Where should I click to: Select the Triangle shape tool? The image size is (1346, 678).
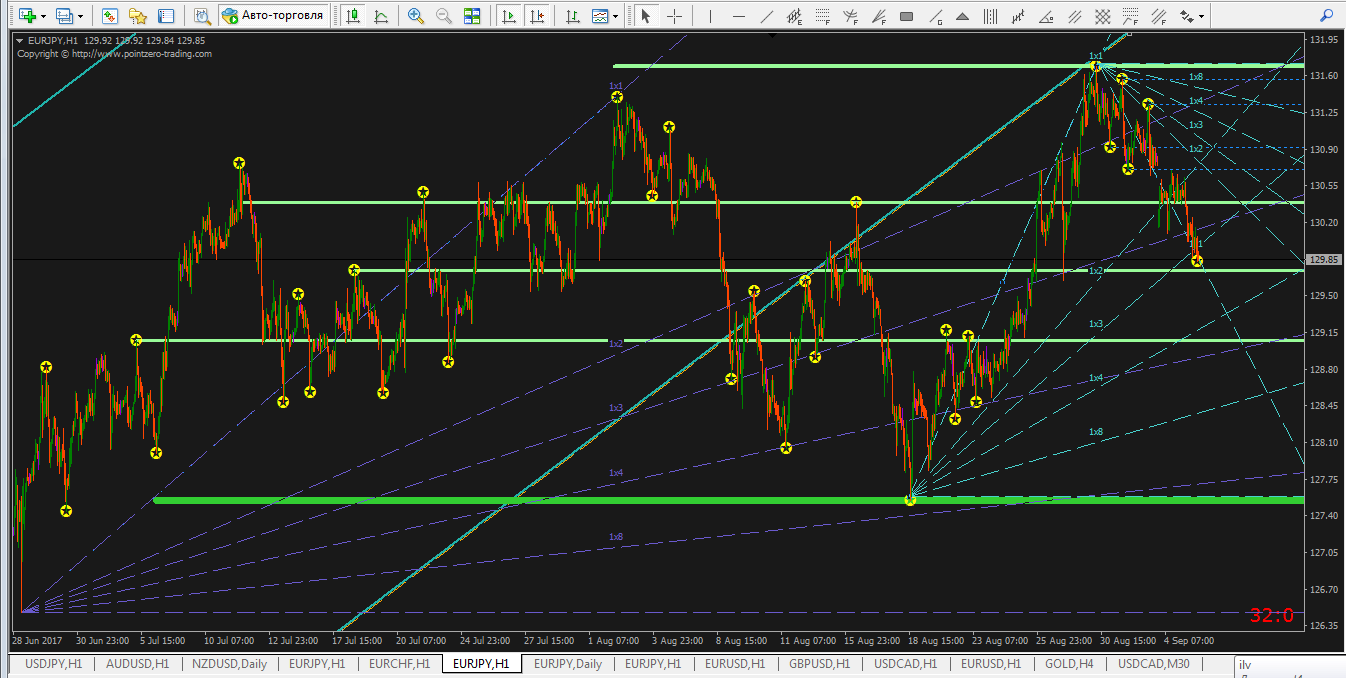(x=963, y=16)
